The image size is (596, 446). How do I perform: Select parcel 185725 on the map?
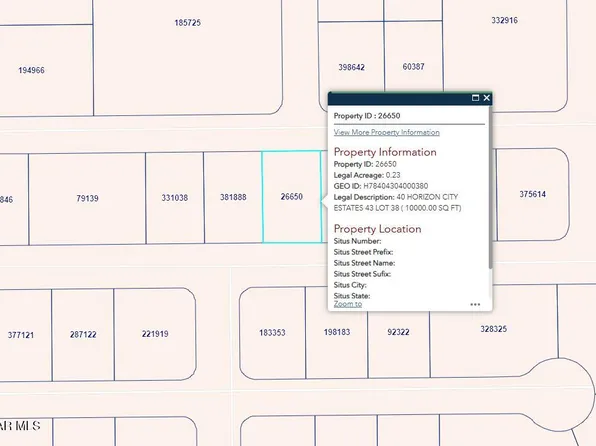[x=187, y=23]
